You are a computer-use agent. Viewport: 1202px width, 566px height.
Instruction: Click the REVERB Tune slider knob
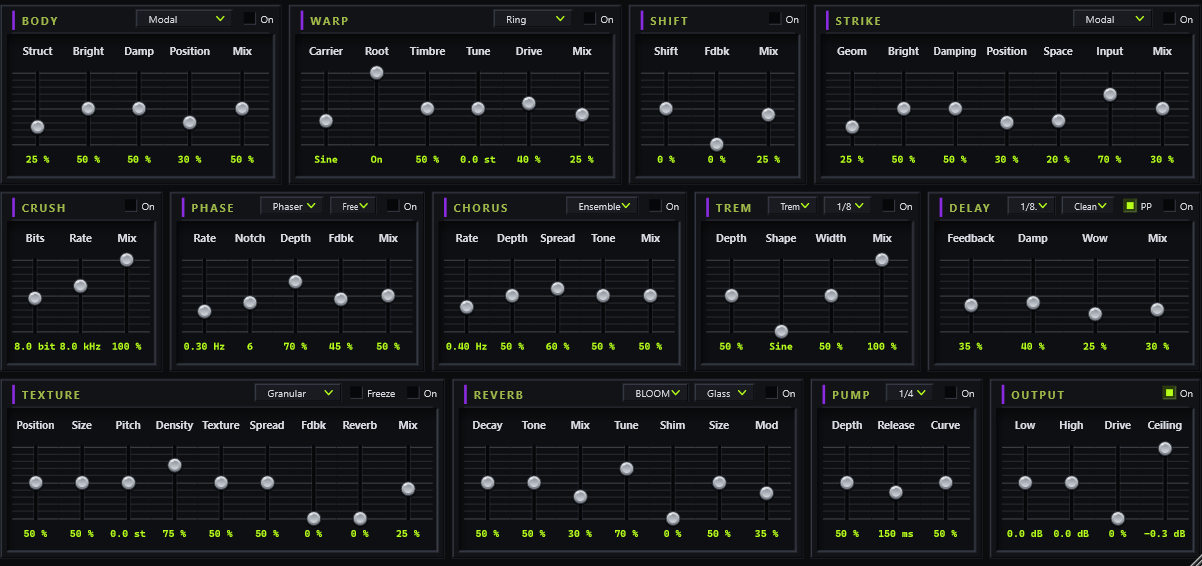tap(626, 468)
